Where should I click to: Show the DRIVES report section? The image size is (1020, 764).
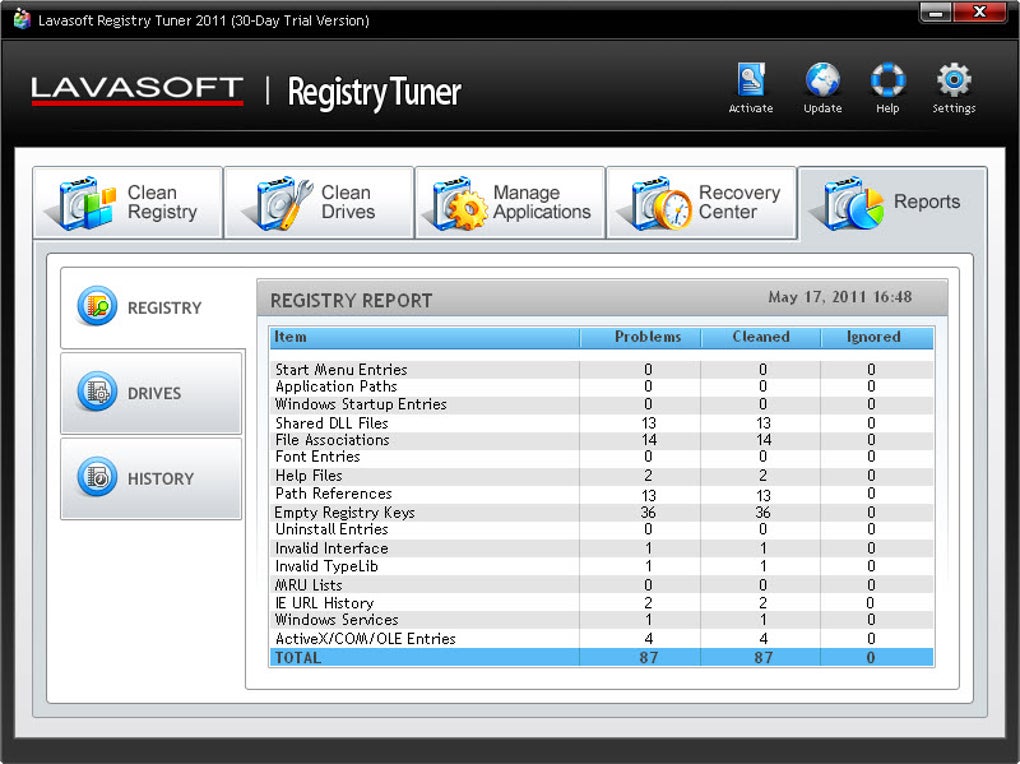point(151,393)
